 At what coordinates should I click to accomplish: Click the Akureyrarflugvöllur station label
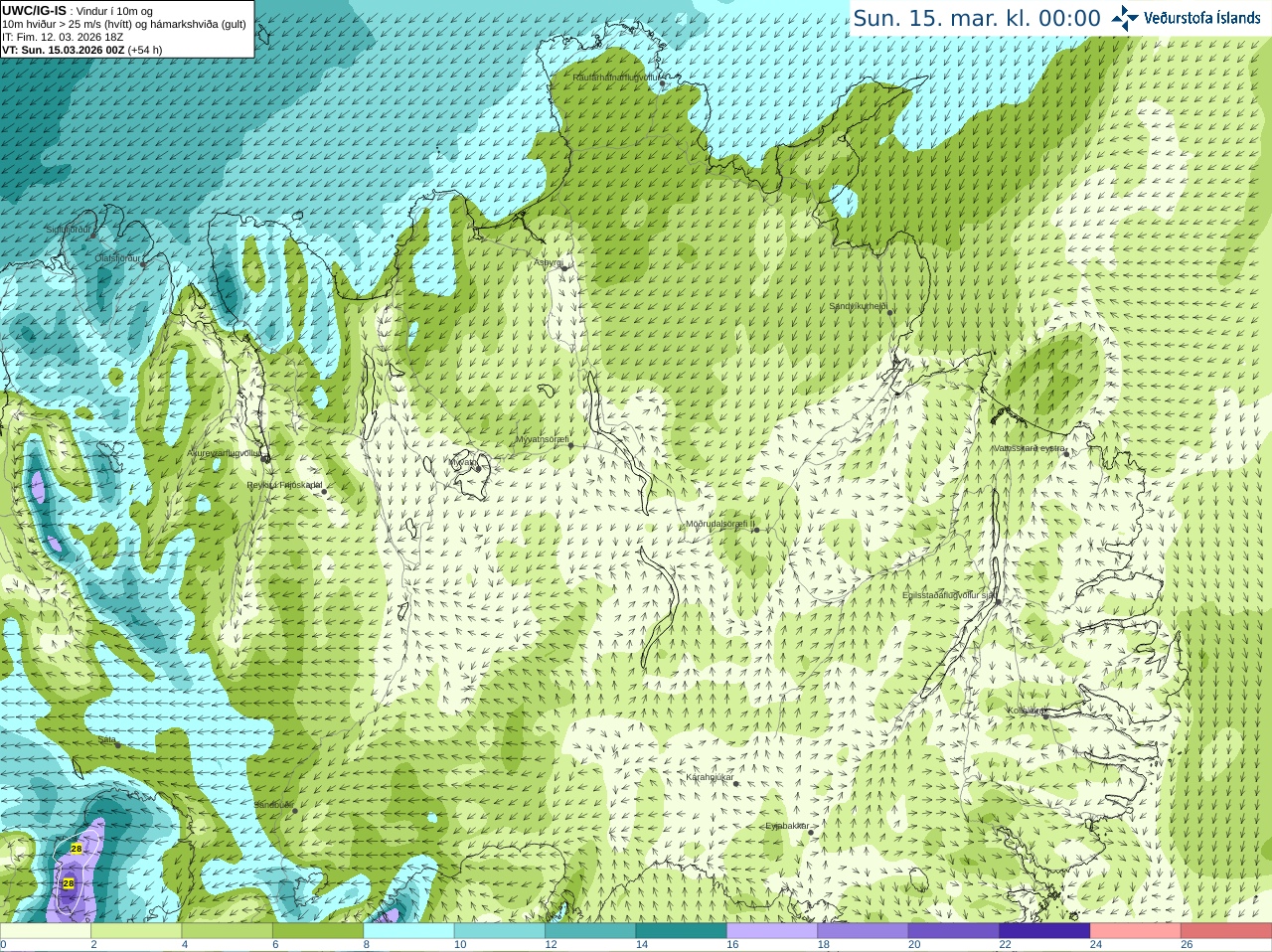point(225,453)
